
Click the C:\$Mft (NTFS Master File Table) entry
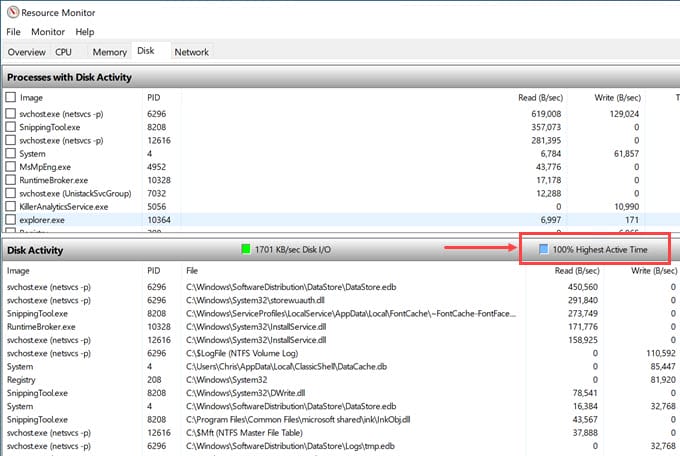(x=244, y=433)
